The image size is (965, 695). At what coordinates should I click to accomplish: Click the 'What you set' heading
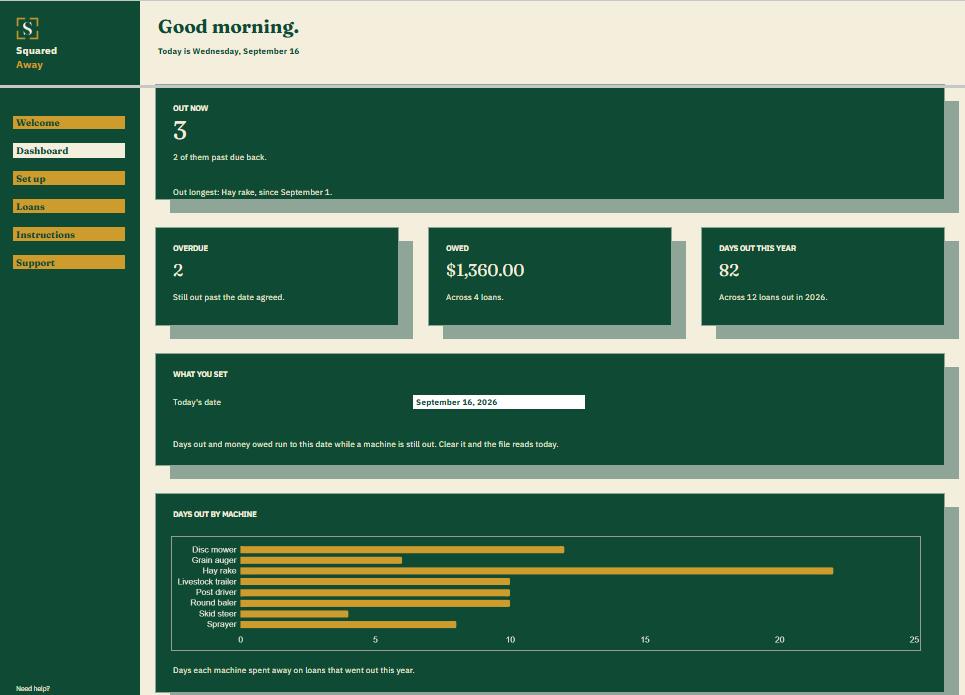[200, 374]
